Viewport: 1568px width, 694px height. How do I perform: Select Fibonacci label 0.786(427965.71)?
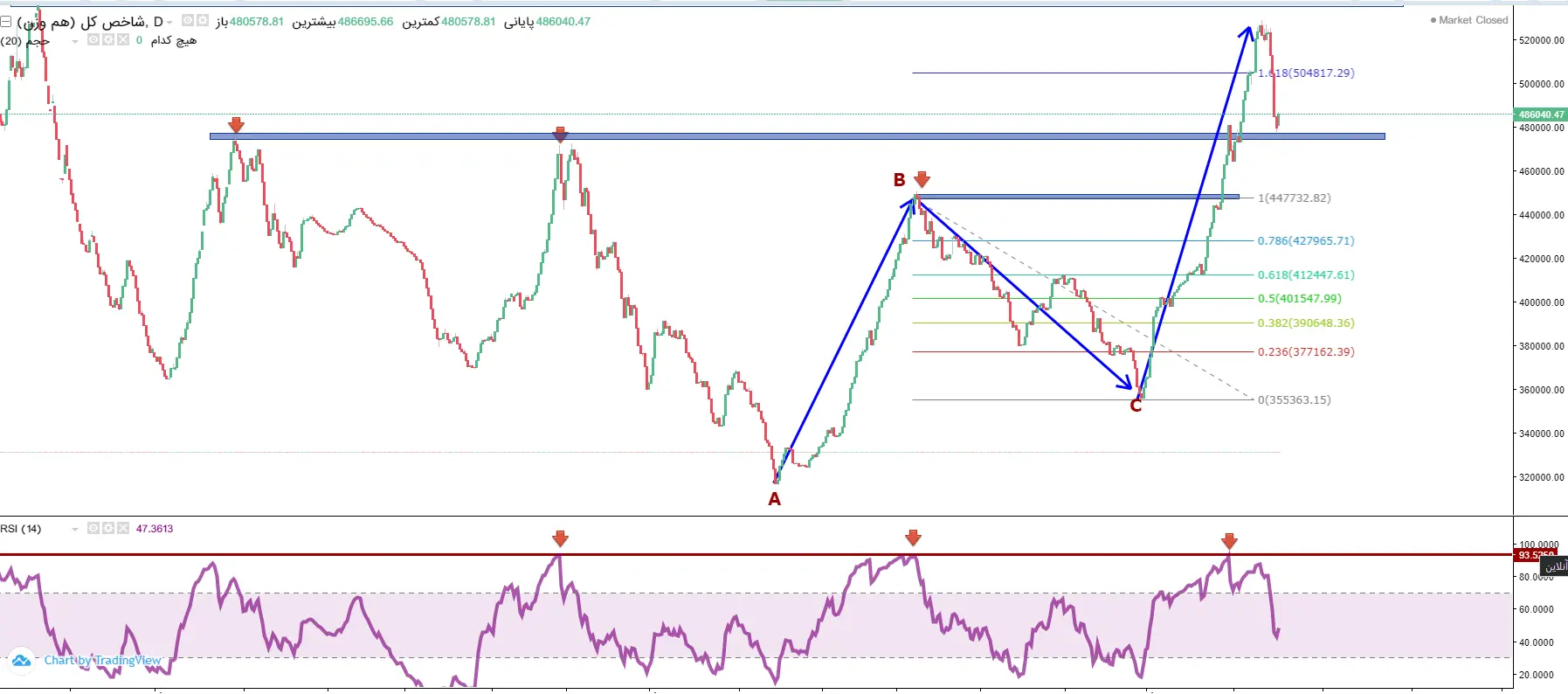[1306, 240]
